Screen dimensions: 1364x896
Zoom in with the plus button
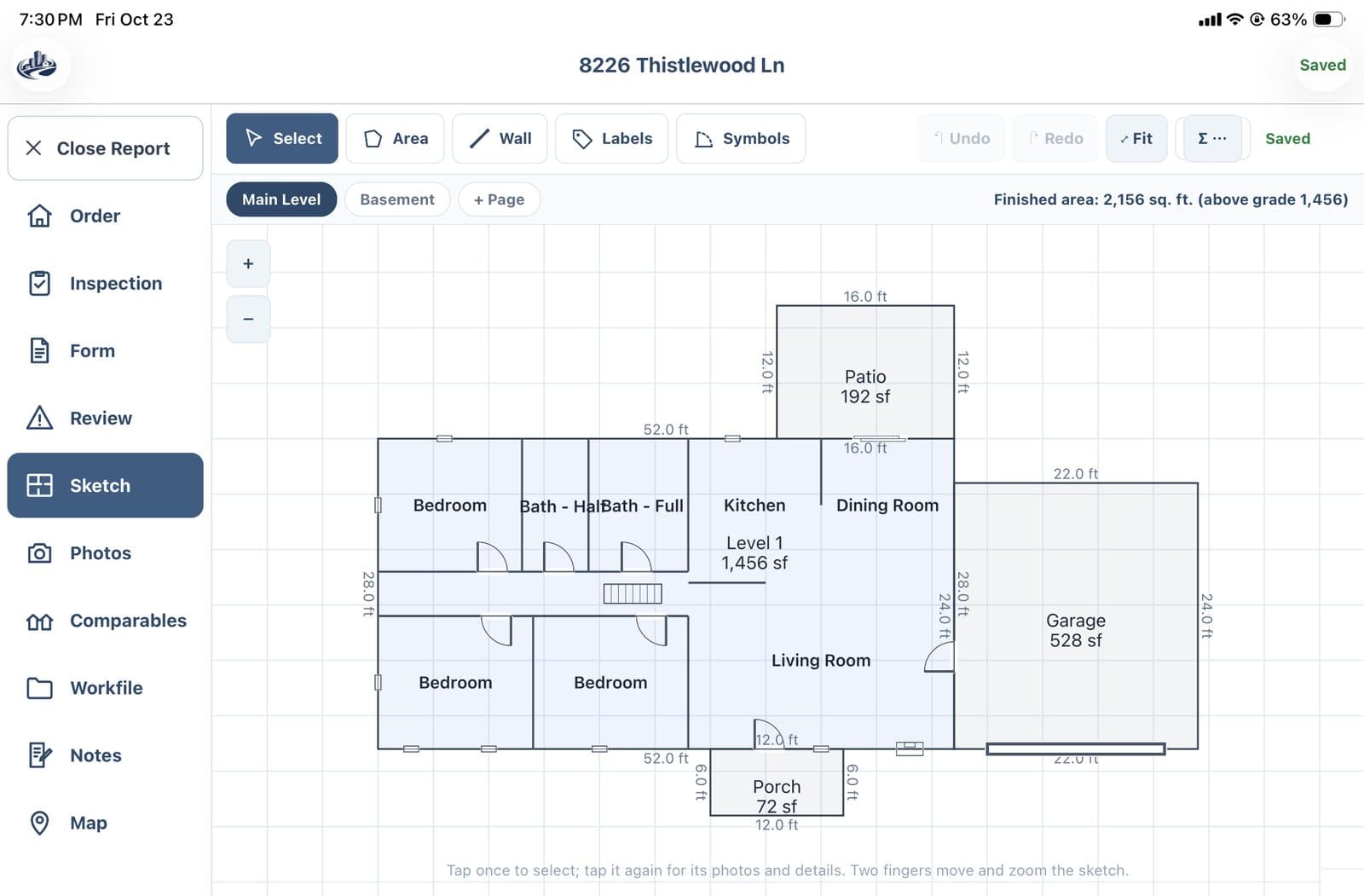point(248,264)
